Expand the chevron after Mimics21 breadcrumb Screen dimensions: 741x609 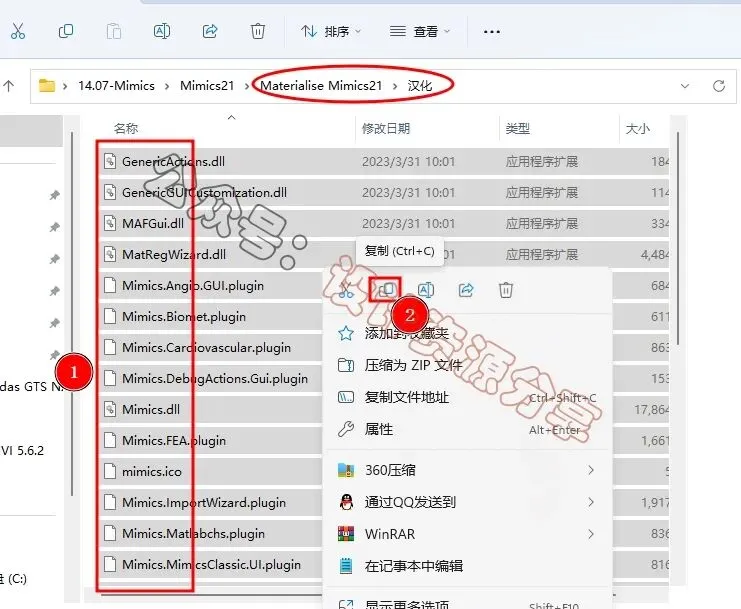[247, 86]
